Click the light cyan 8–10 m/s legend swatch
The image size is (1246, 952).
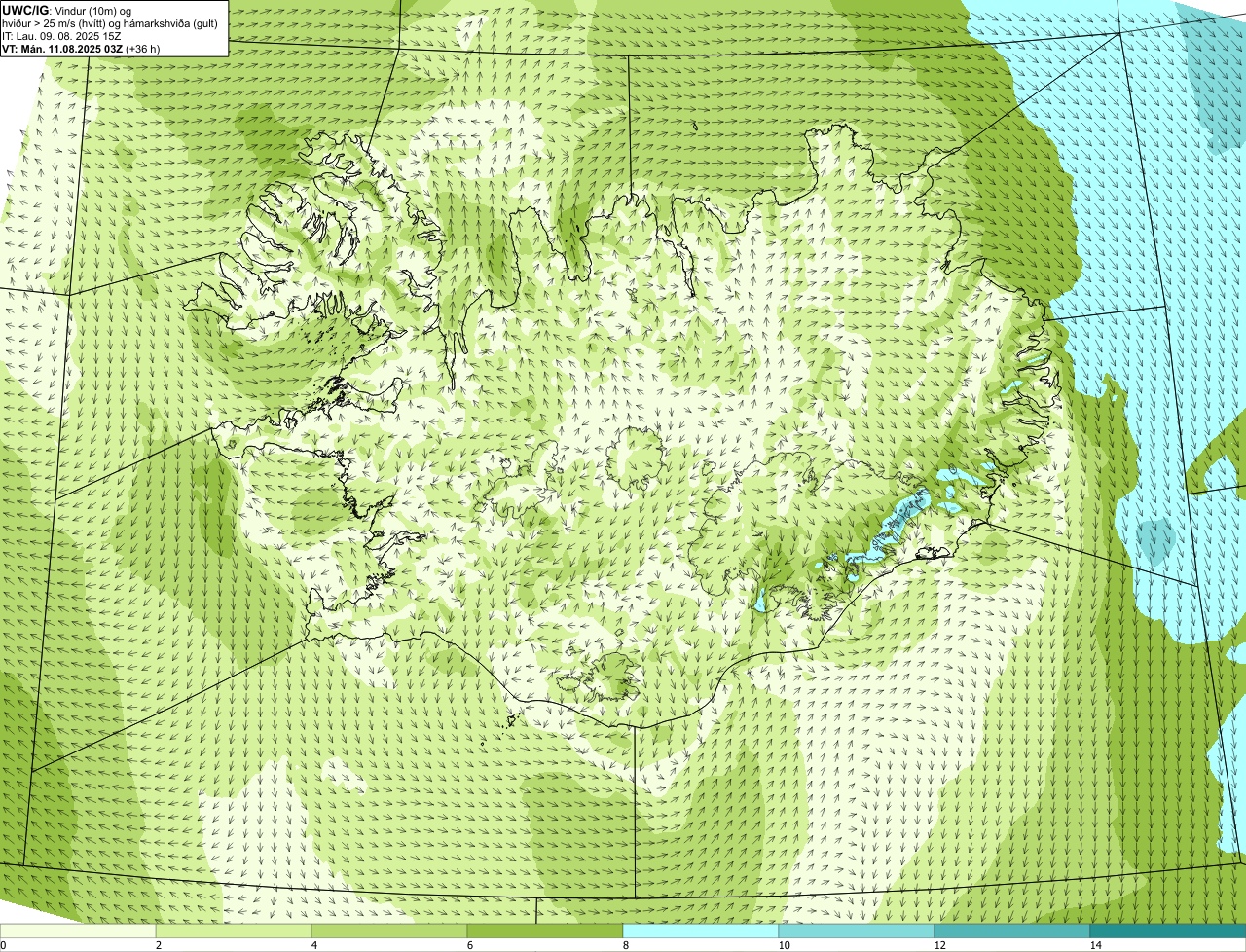click(701, 931)
